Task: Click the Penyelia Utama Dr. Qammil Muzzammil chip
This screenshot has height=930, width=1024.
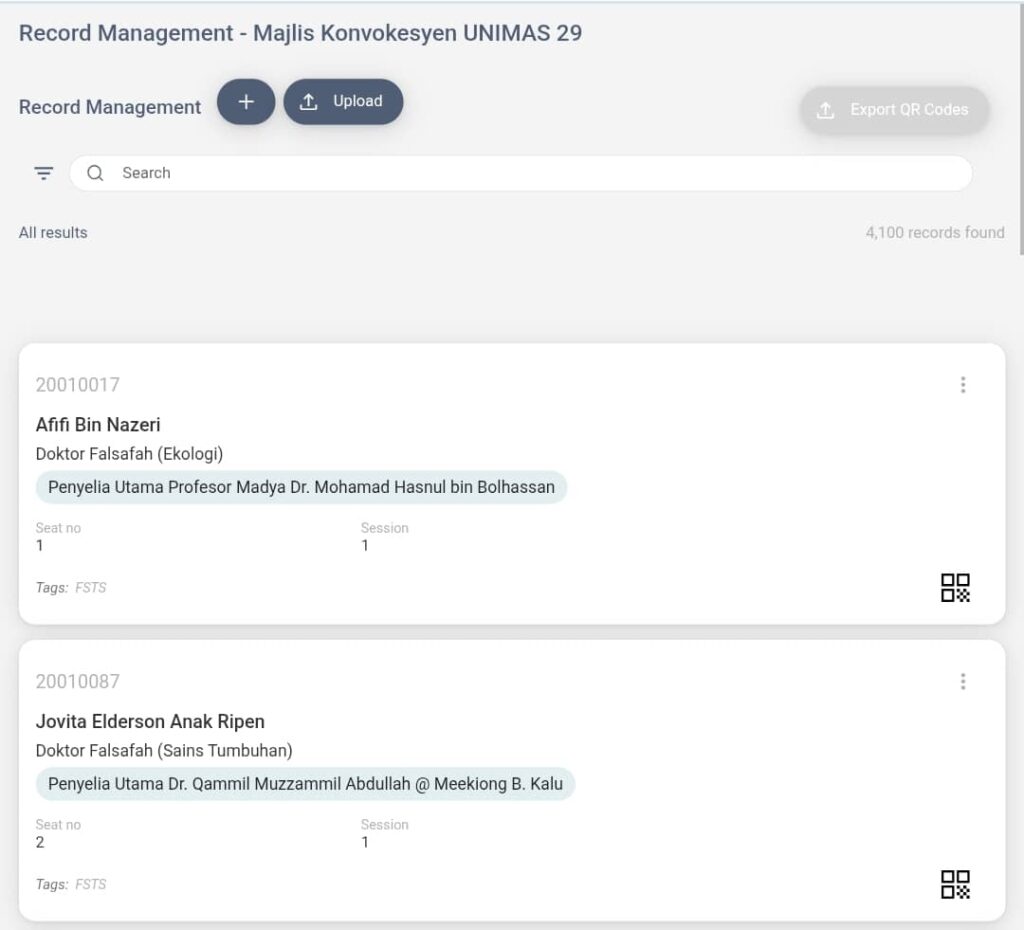Action: (305, 785)
